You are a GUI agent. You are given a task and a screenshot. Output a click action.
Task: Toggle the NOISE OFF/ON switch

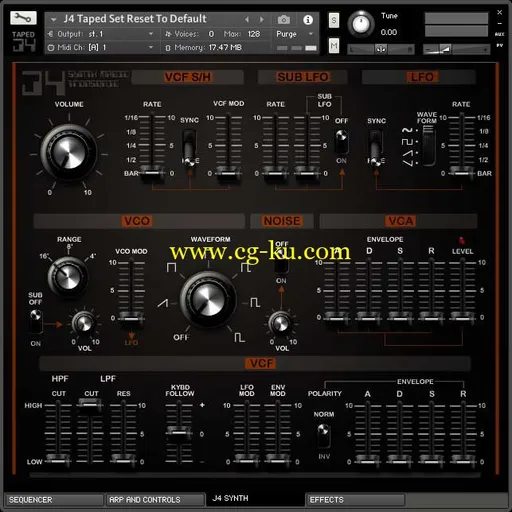[281, 261]
